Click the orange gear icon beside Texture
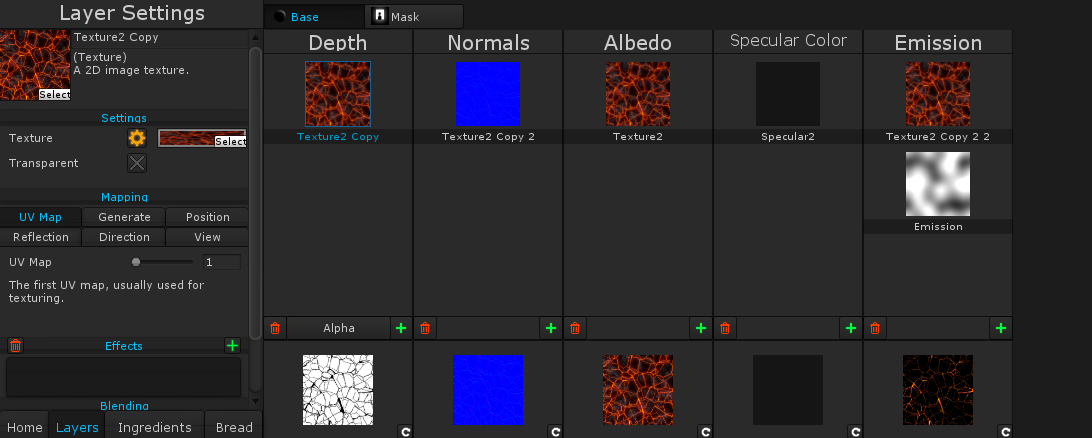 137,138
